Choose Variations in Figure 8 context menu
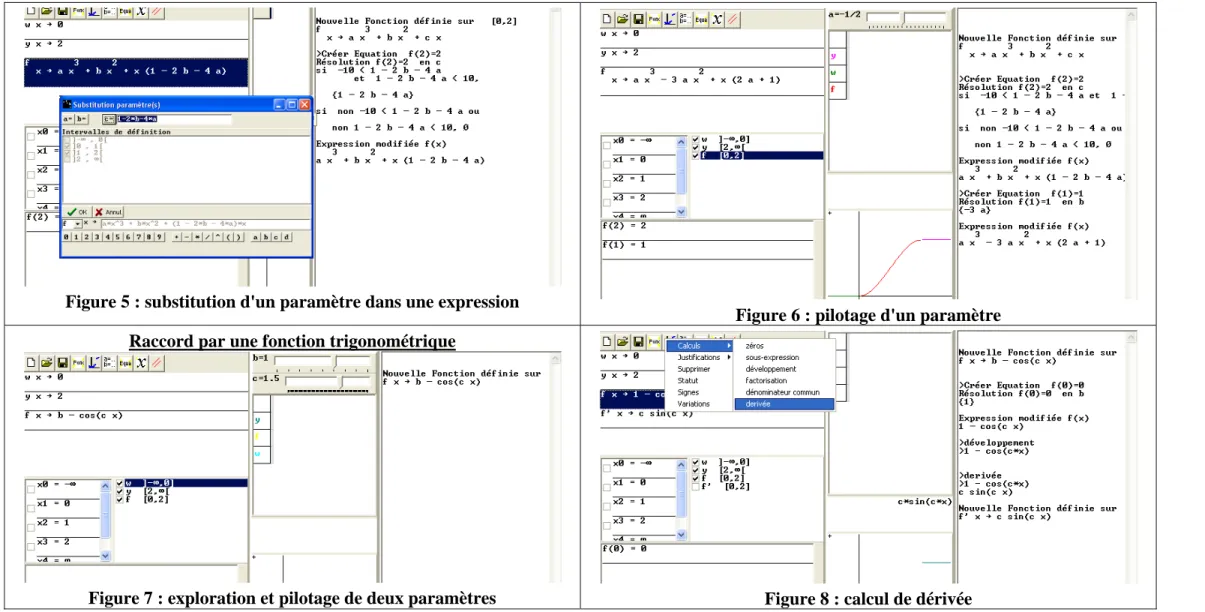Image resolution: width=1205 pixels, height=612 pixels. 700,404
